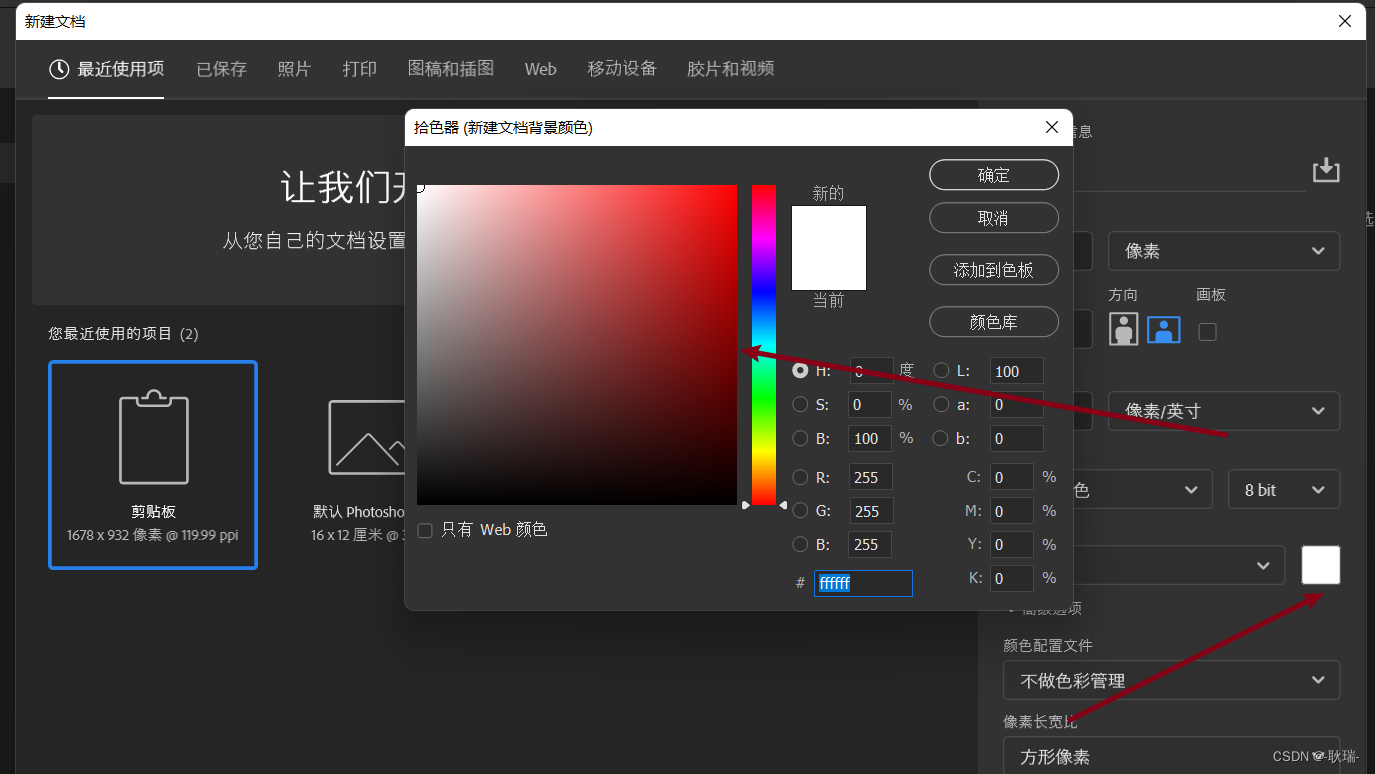1375x774 pixels.
Task: Close the color picker dialog
Action: (x=1051, y=127)
